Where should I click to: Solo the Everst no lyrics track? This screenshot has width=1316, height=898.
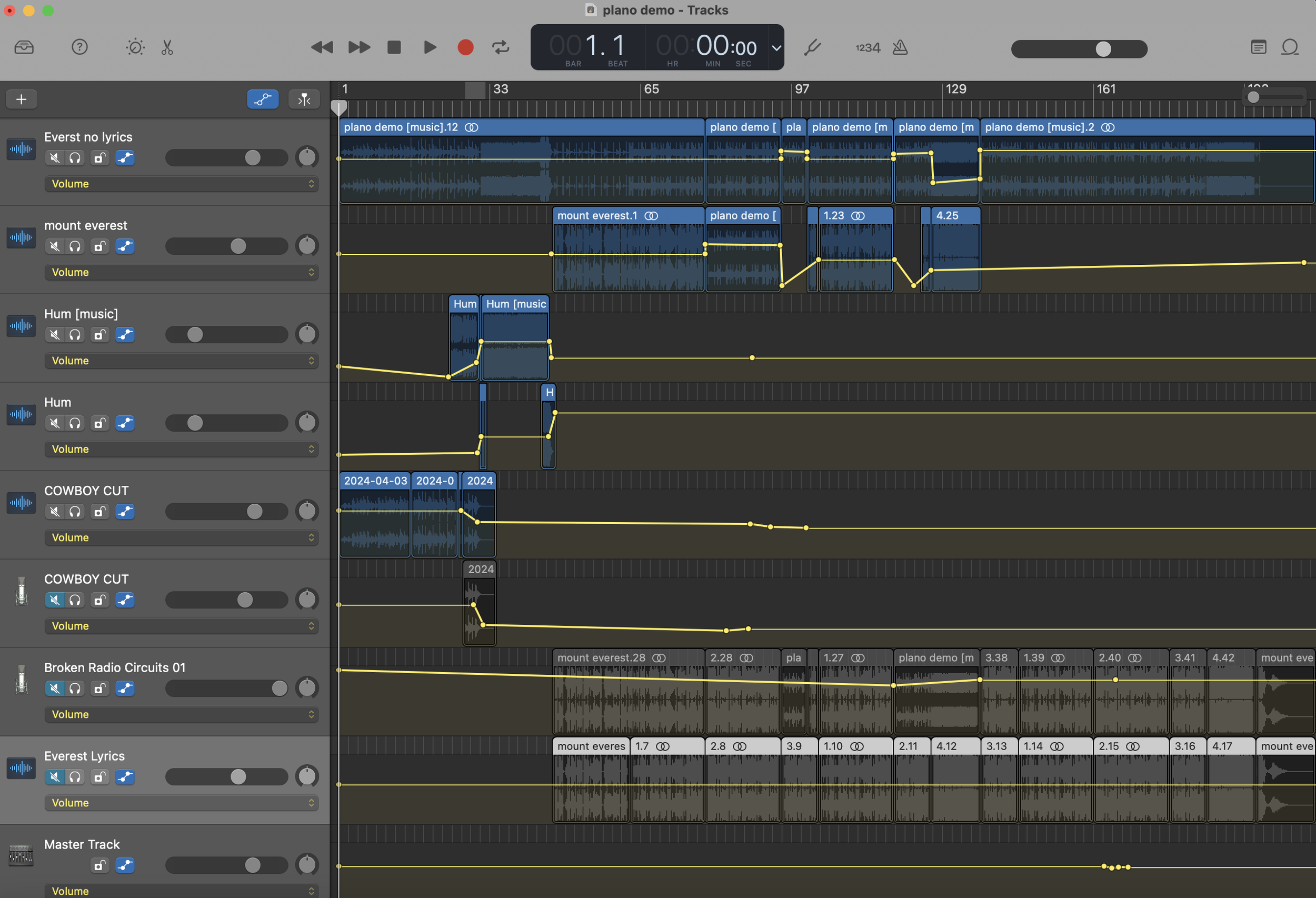pyautogui.click(x=75, y=158)
